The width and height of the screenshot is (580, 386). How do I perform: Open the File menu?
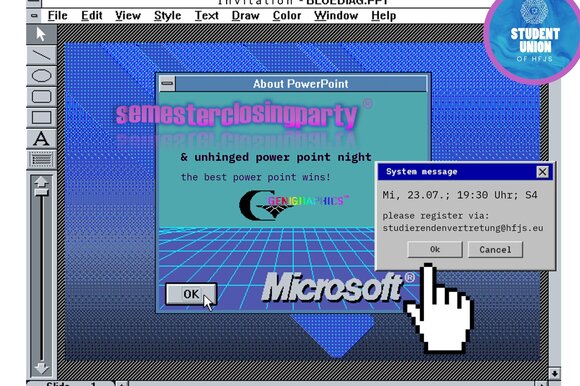tap(58, 16)
